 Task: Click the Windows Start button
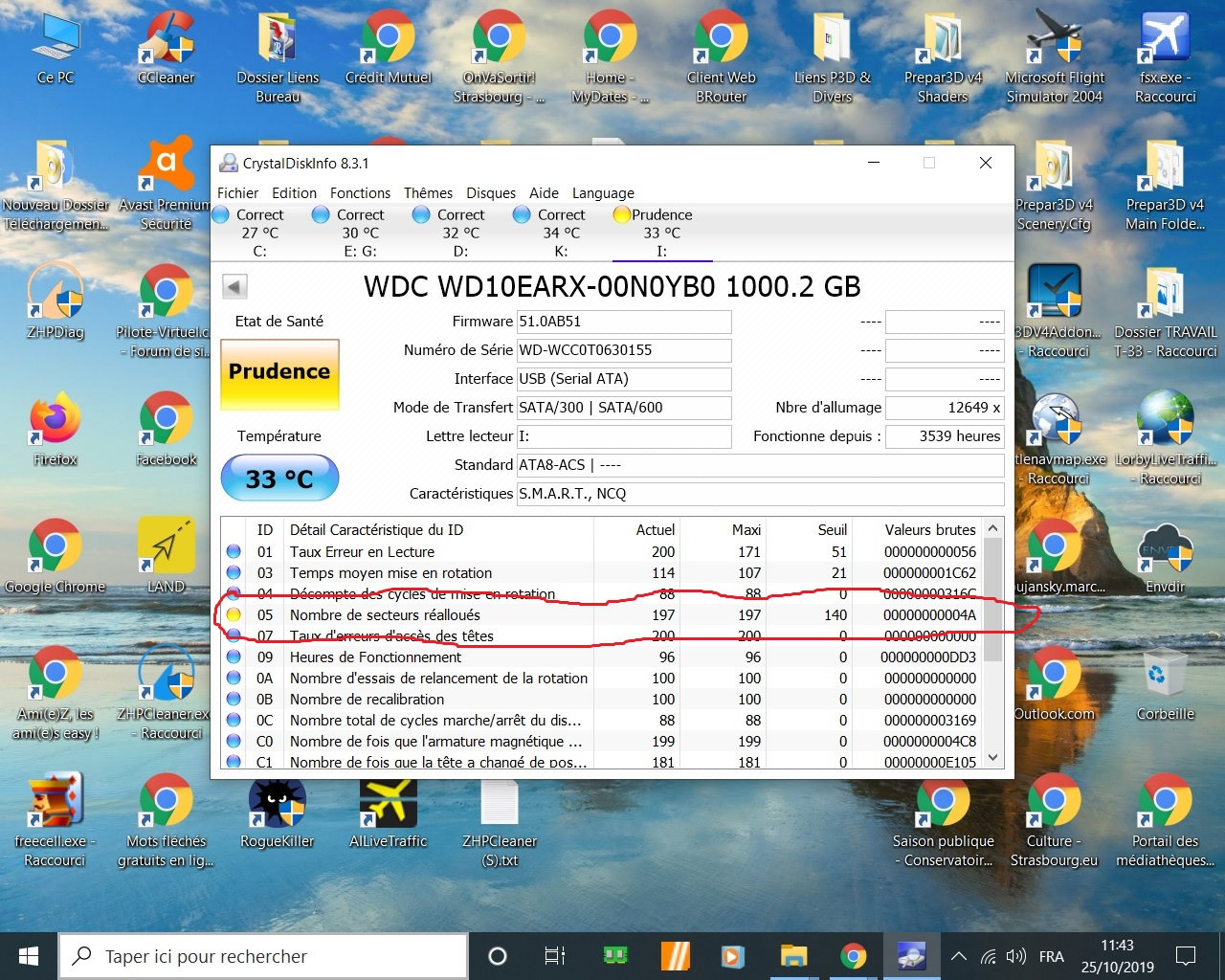click(29, 955)
